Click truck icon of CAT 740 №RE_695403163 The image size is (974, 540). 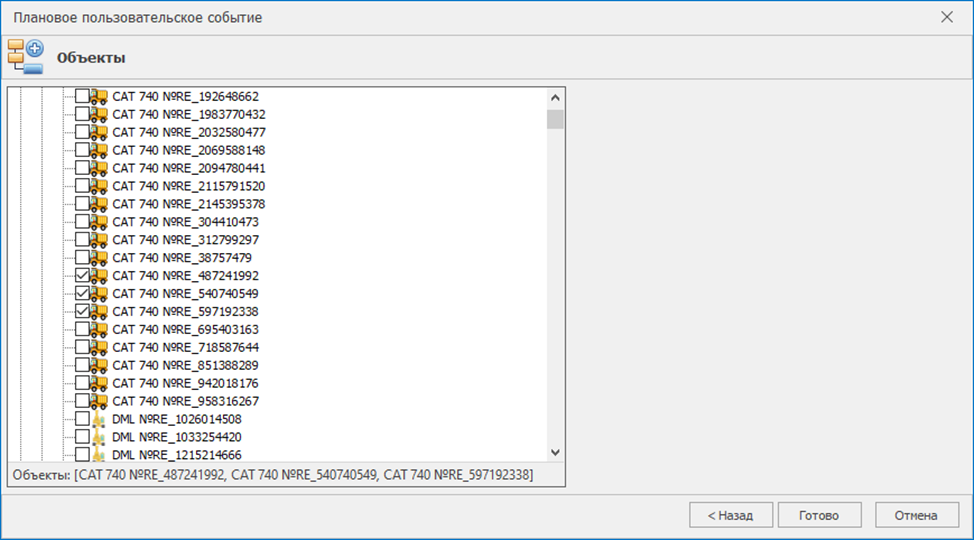click(x=99, y=330)
